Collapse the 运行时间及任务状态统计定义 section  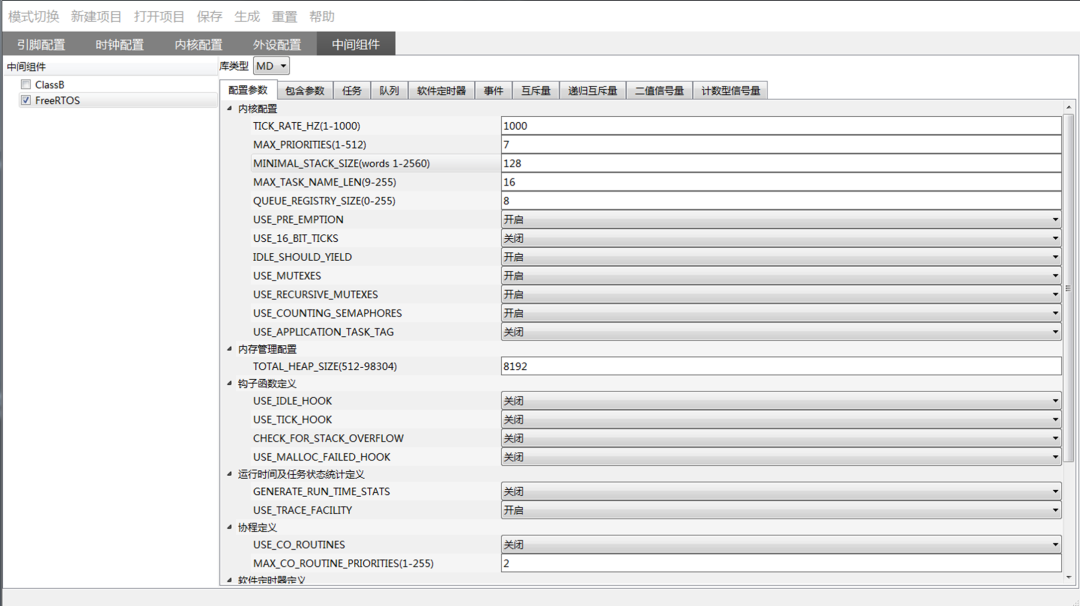click(x=229, y=474)
